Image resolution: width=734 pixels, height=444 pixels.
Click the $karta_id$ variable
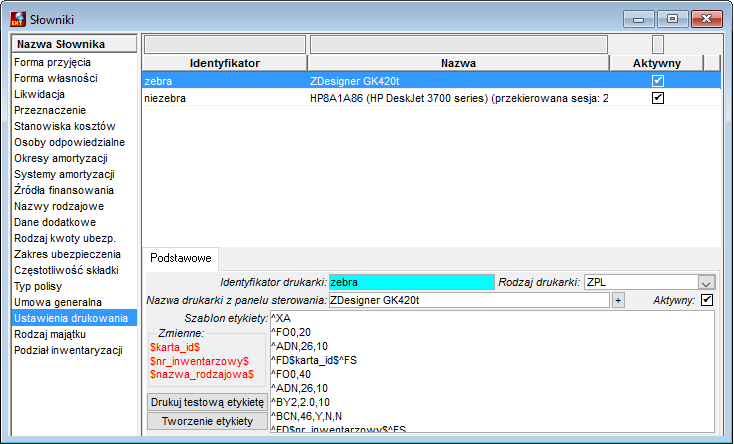(175, 347)
